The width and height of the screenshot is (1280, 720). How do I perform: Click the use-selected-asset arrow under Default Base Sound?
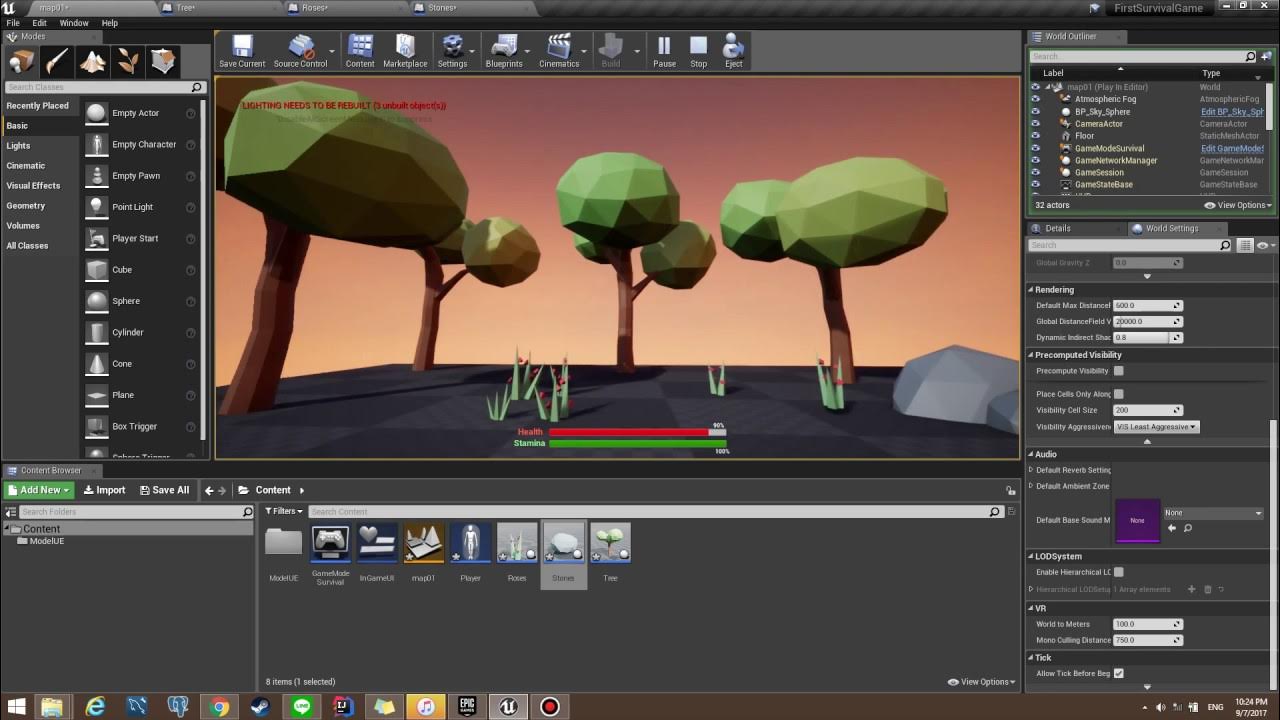[1172, 528]
